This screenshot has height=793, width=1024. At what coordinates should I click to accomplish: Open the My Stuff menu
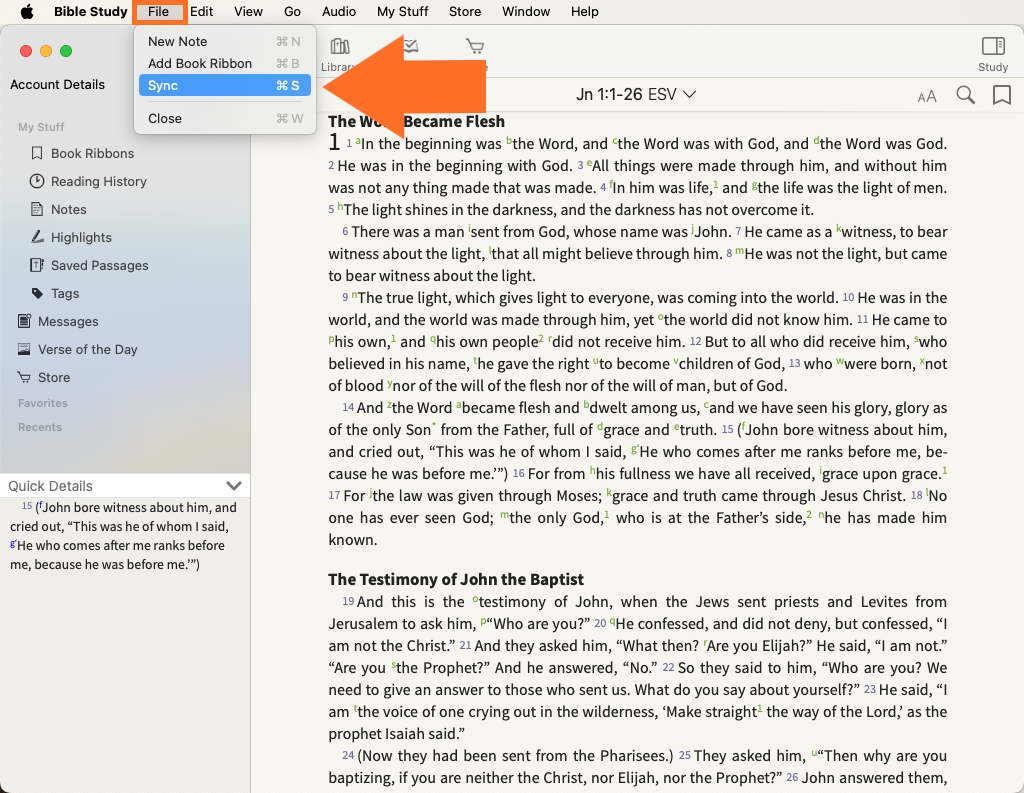click(x=402, y=12)
